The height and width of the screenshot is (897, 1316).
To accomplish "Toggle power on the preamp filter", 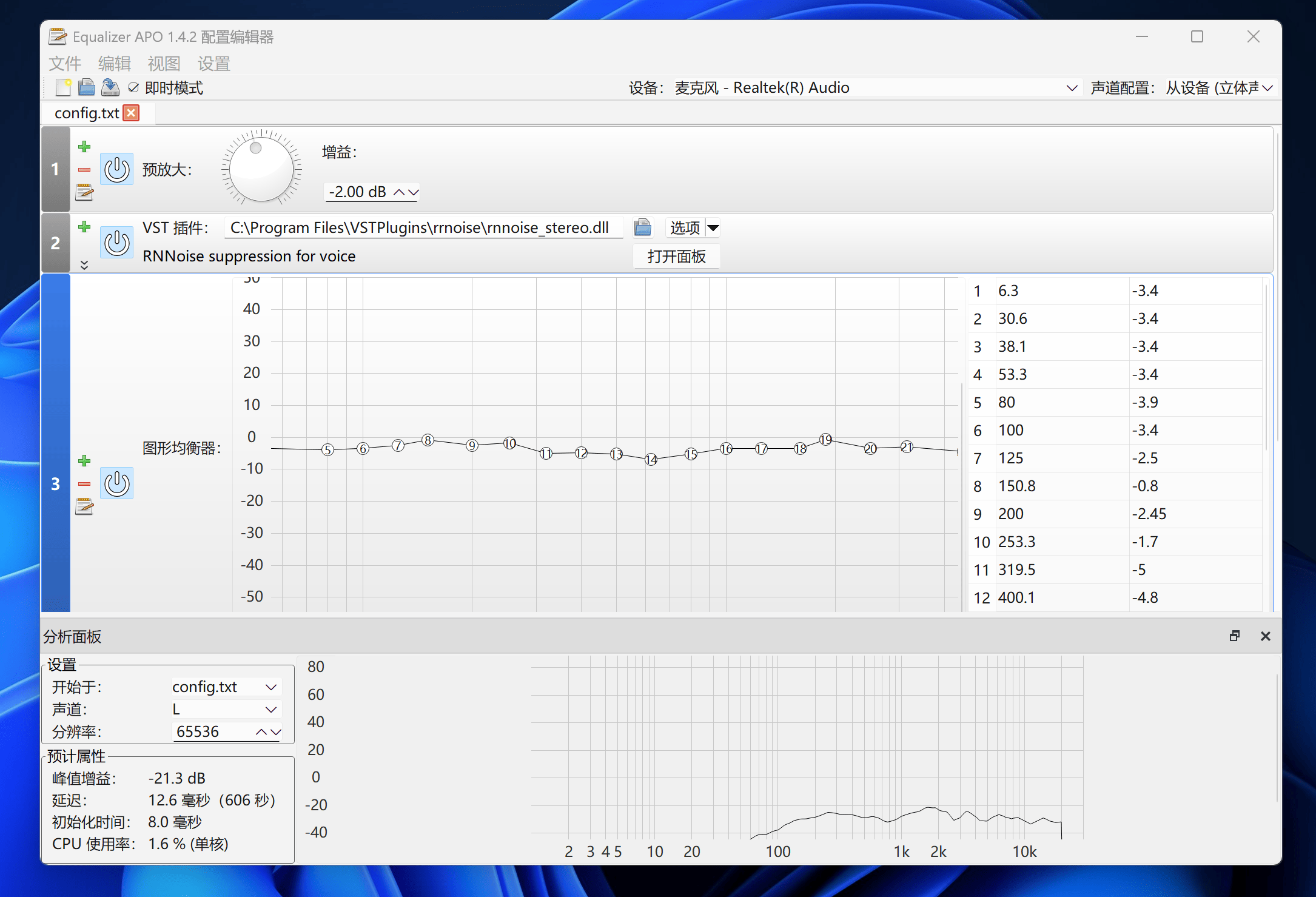I will 116,170.
